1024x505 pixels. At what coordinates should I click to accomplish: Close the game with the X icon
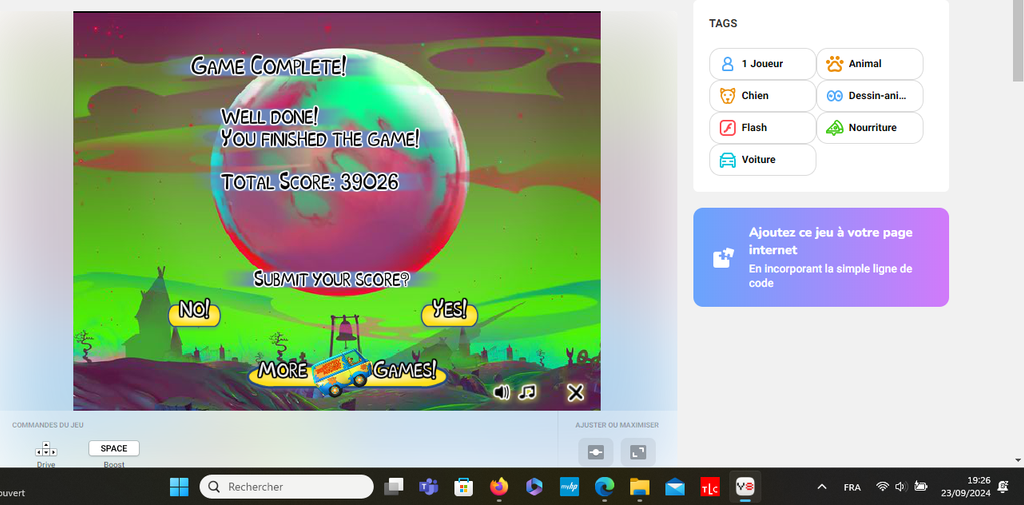coord(575,393)
